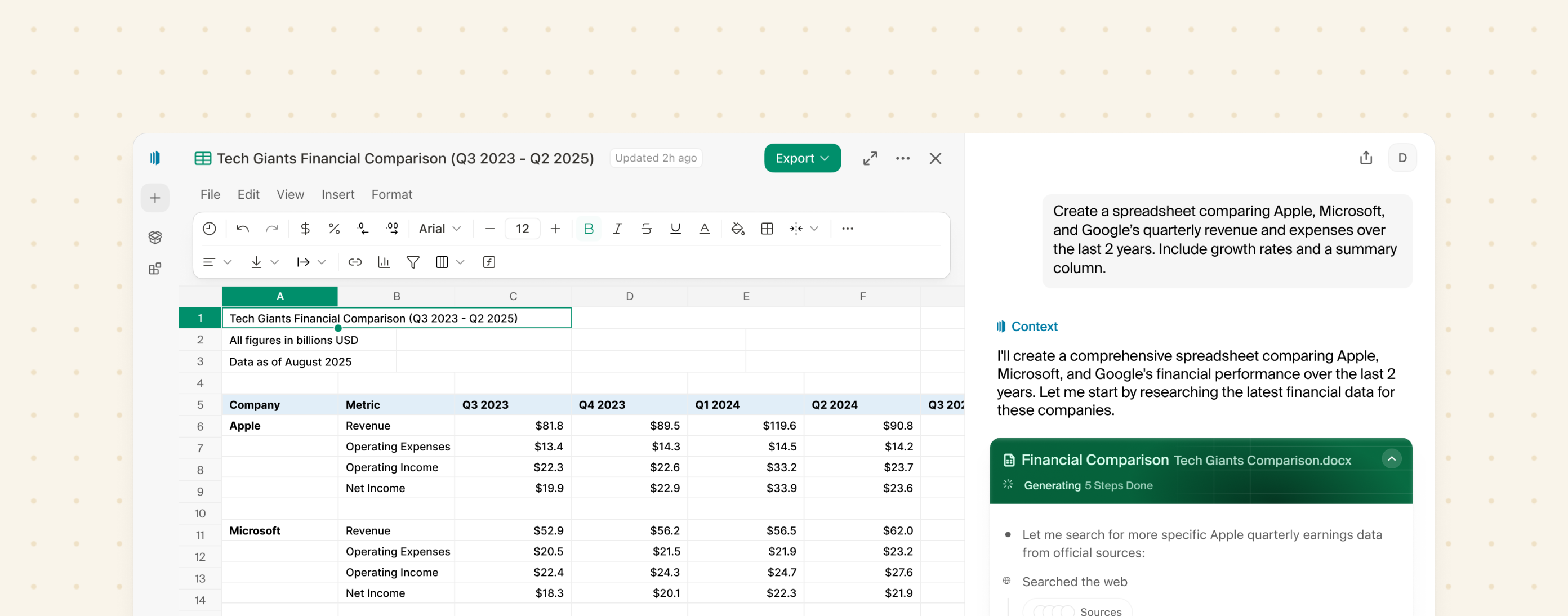Viewport: 1568px width, 616px height.
Task: Toggle strikethrough formatting
Action: tap(647, 229)
